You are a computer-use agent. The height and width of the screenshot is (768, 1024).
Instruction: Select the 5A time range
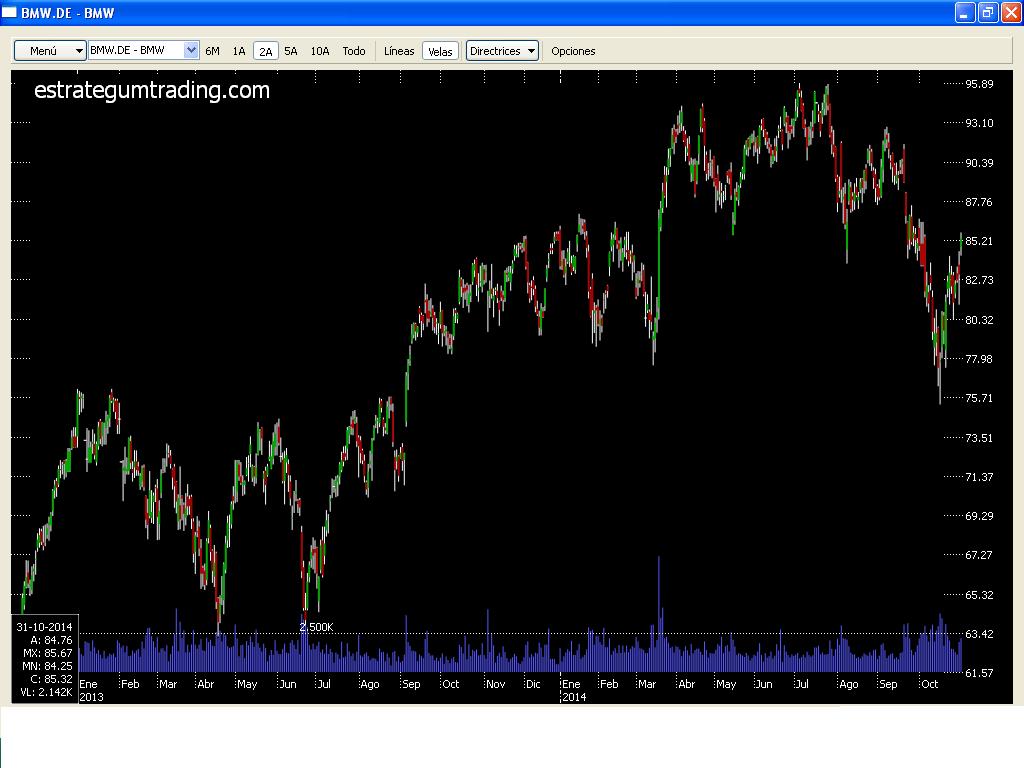291,51
